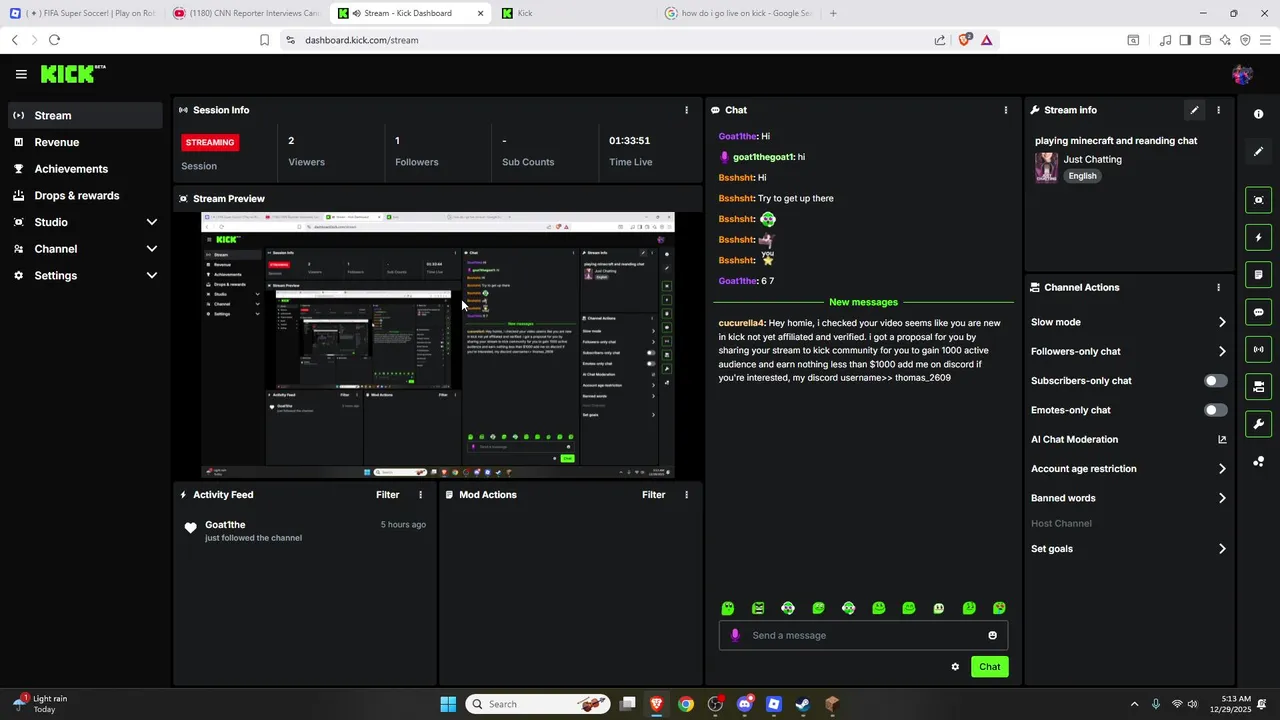Open the Mod Actions Filter dropdown

(x=653, y=495)
